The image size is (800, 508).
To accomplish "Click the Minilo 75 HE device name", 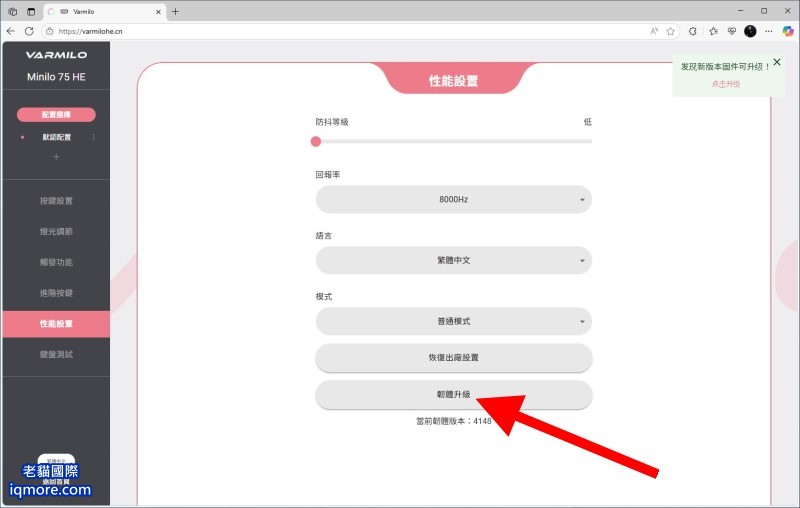I will [x=56, y=77].
